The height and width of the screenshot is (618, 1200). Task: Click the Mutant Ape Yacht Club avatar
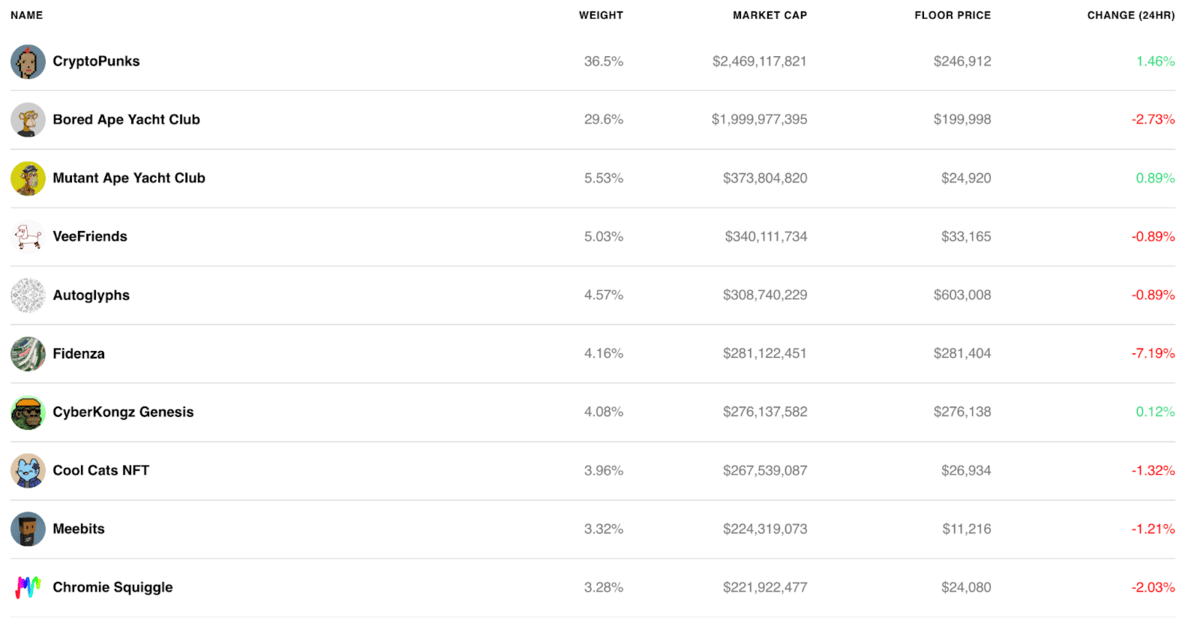28,178
